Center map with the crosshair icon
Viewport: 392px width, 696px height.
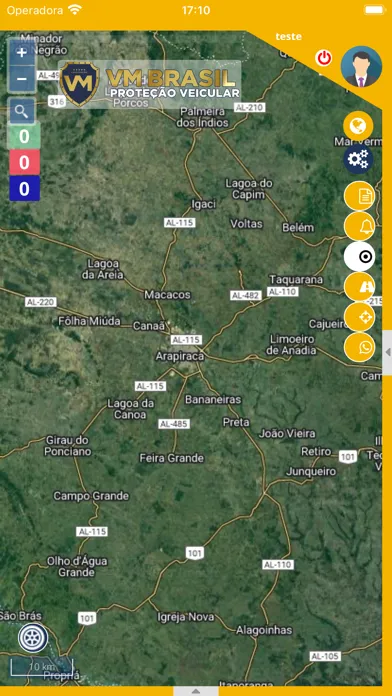pyautogui.click(x=360, y=317)
